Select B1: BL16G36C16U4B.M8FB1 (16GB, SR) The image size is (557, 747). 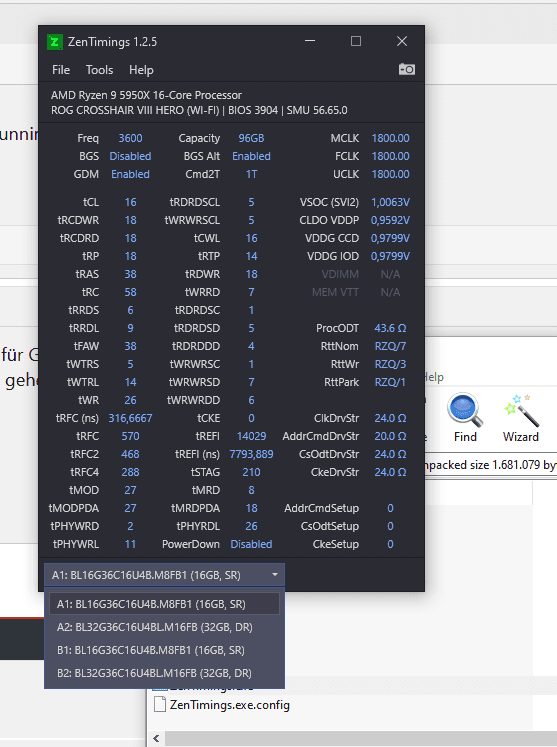[x=164, y=650]
